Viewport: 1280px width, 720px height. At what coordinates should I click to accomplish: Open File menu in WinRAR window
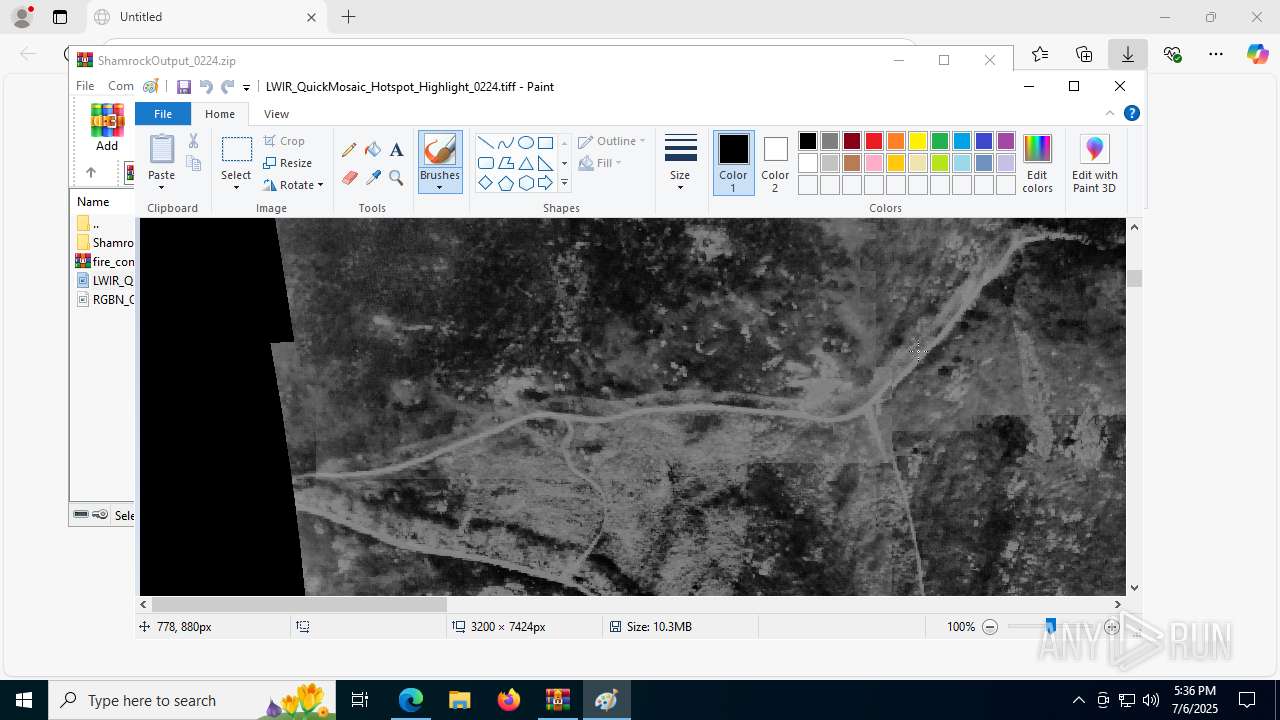coord(85,86)
